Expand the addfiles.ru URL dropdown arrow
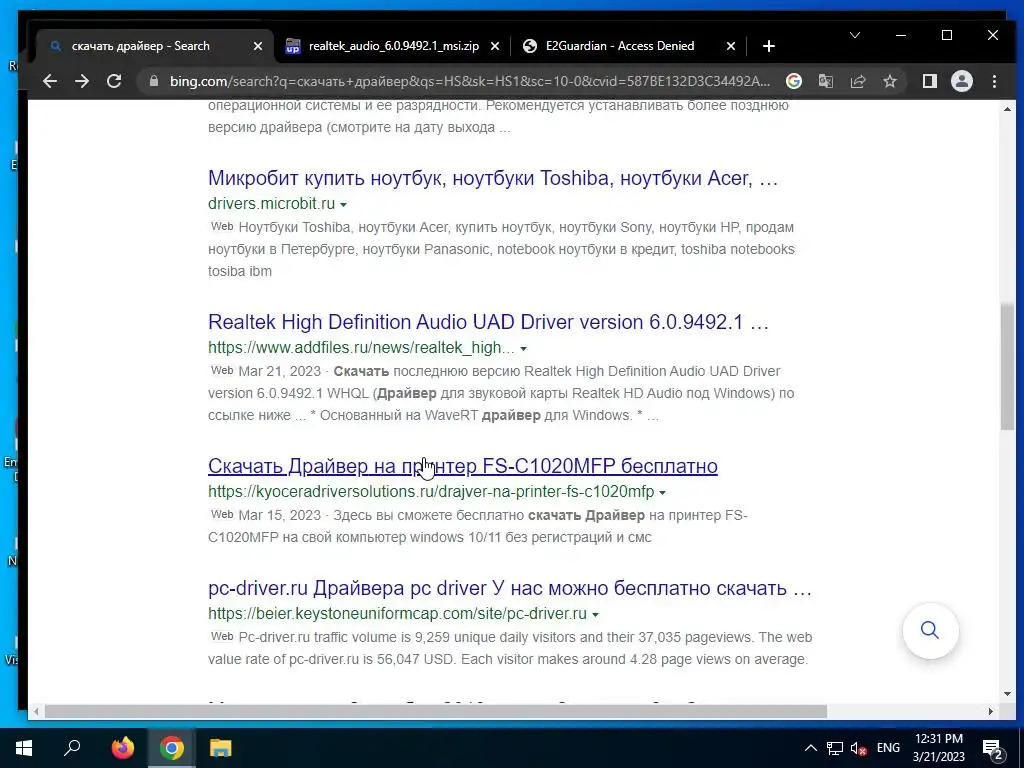 pyautogui.click(x=523, y=349)
